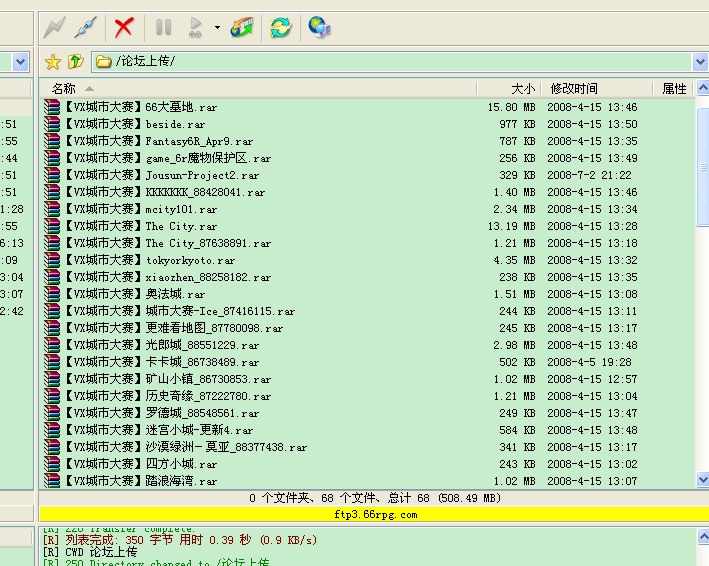Expand the left pane path dropdown arrow

(20, 61)
